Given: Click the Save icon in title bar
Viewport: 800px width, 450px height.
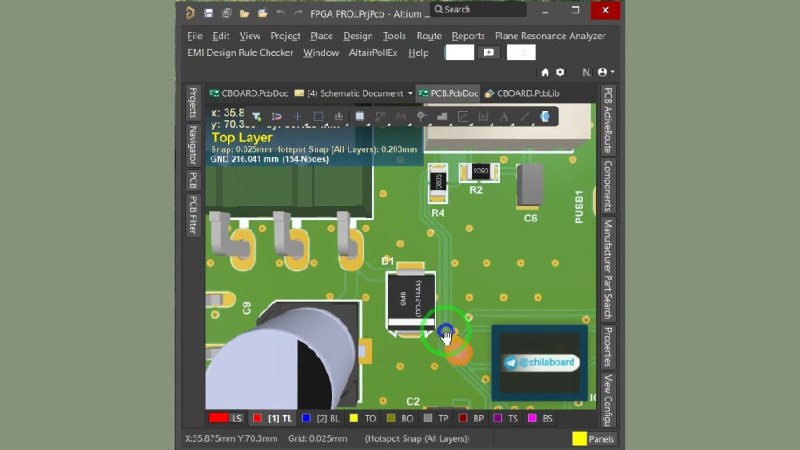Looking at the screenshot, I should click(208, 13).
